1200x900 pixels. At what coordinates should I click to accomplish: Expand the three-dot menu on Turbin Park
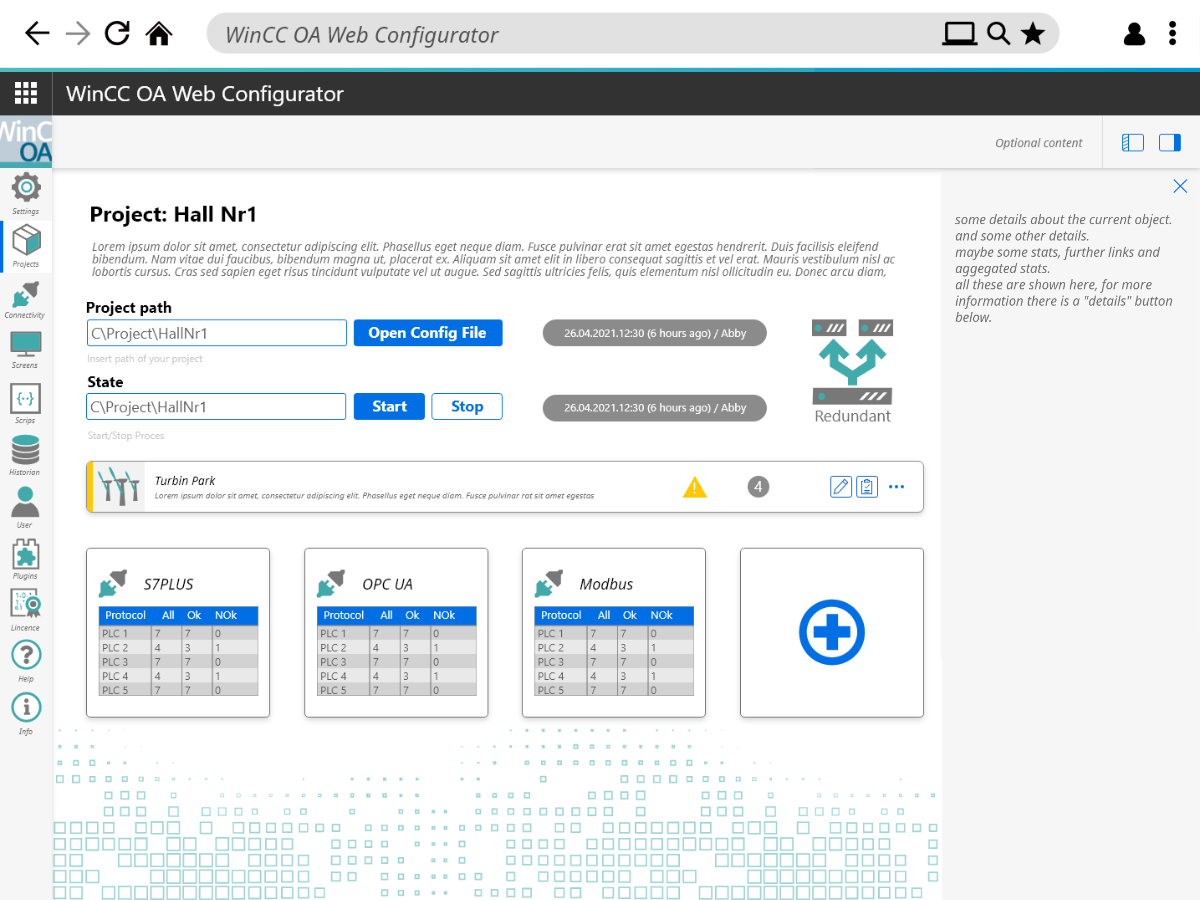[x=896, y=487]
